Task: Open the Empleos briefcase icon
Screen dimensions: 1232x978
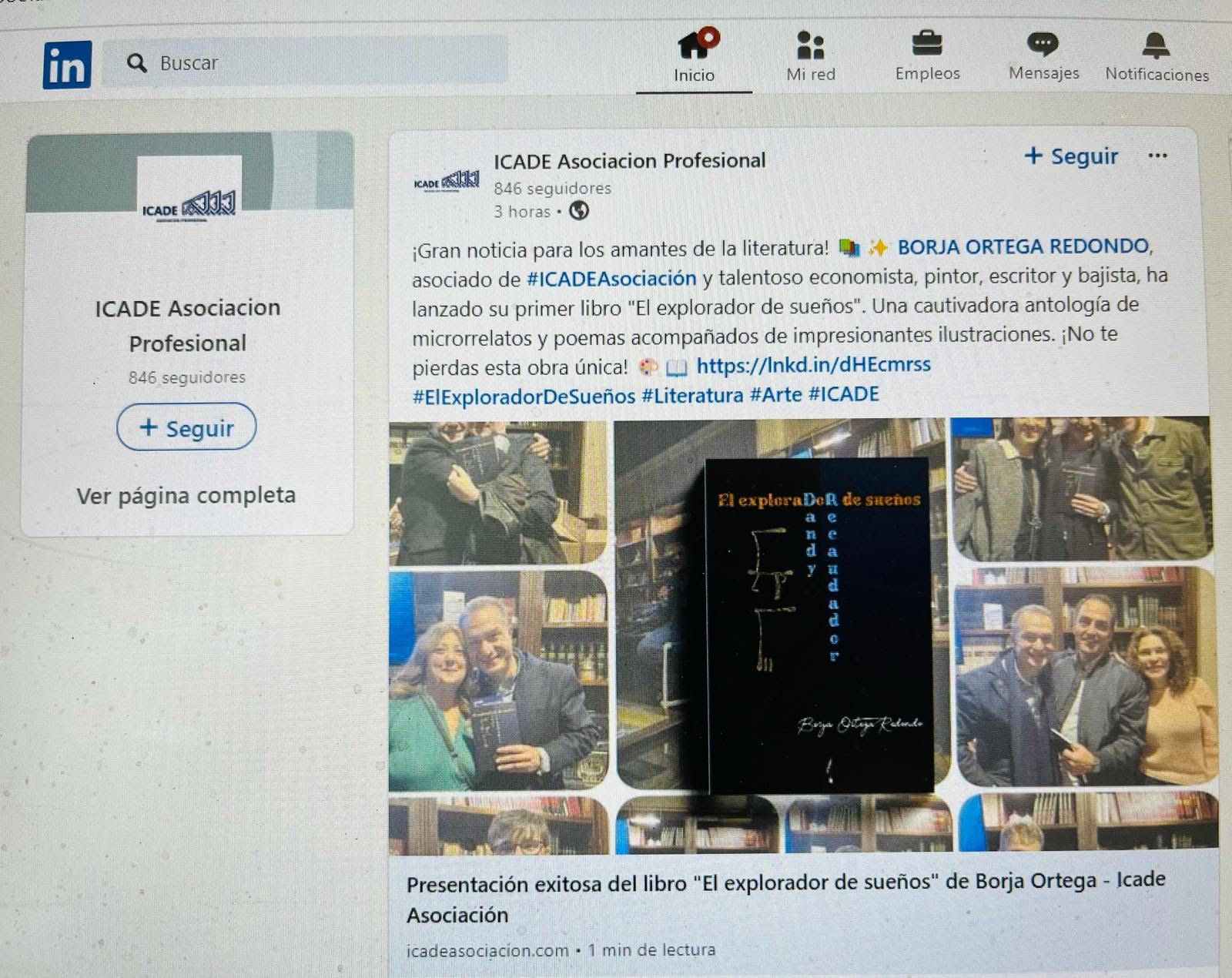Action: [927, 44]
